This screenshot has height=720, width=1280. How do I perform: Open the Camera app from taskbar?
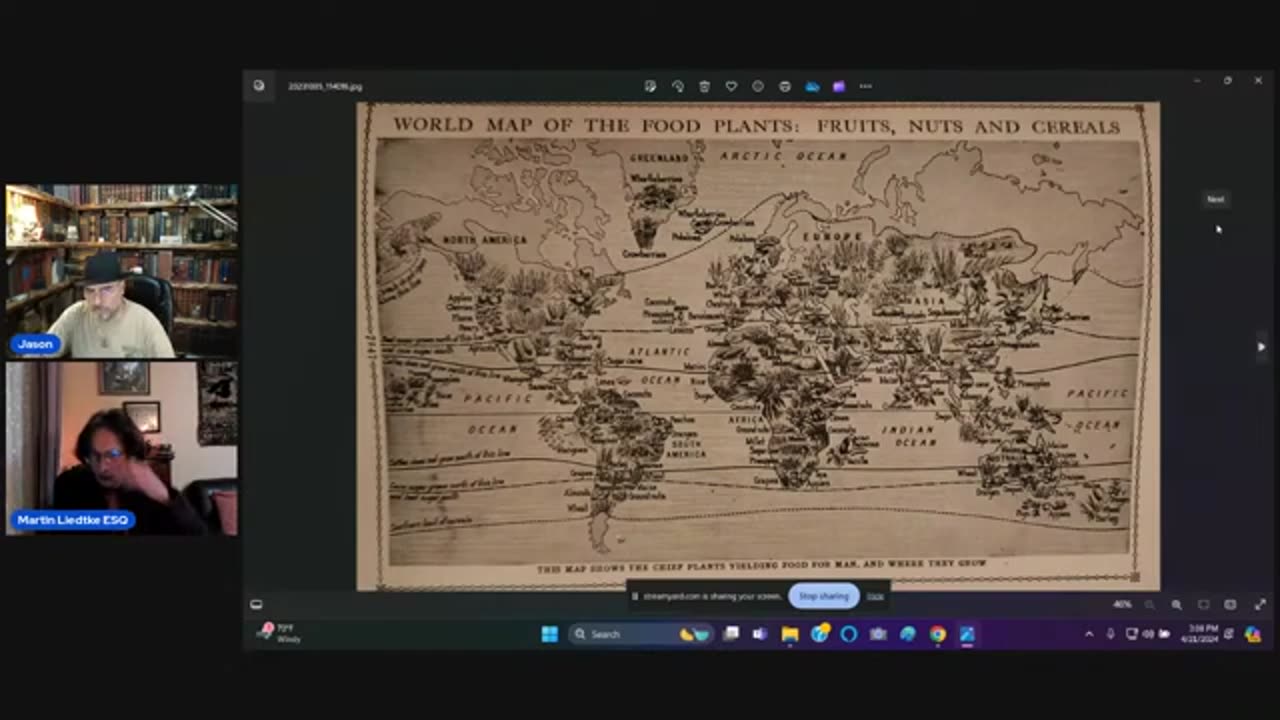(878, 634)
